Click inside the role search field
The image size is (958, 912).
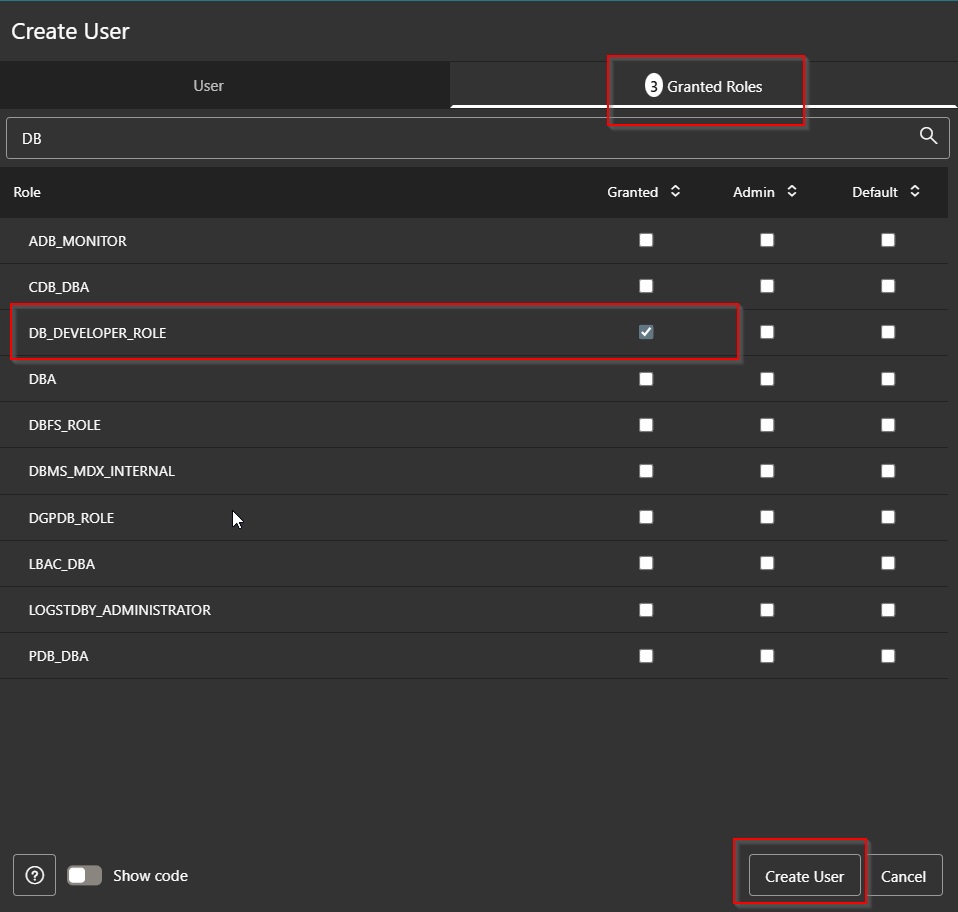tap(400, 137)
